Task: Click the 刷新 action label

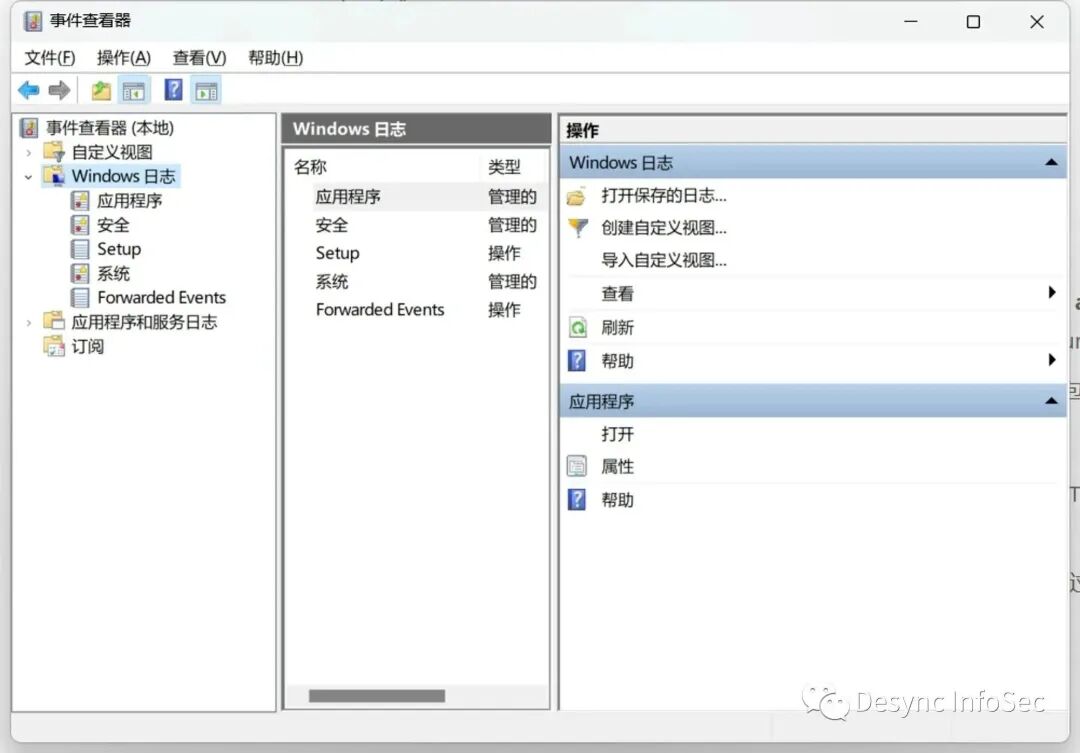Action: [x=617, y=327]
